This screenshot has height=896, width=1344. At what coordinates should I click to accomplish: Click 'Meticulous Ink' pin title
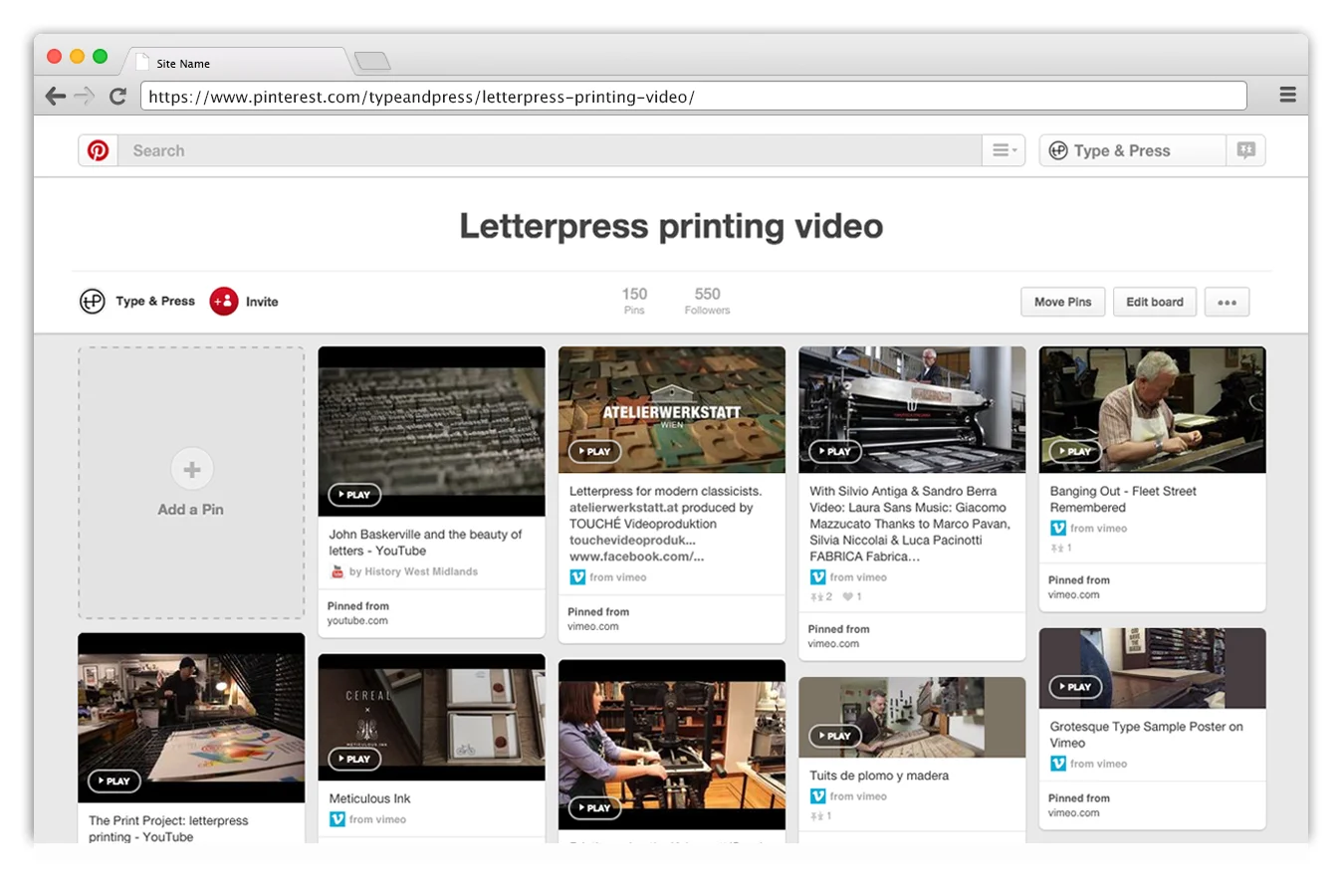369,798
